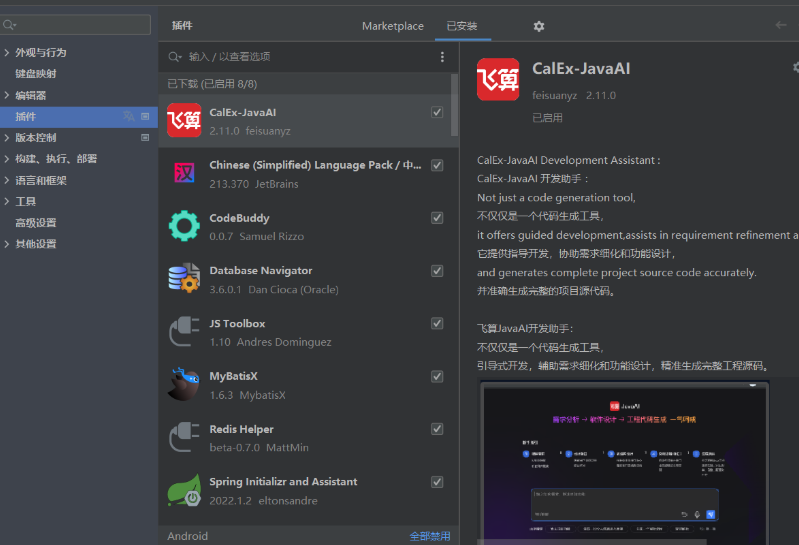Disable the CalEx-JavaAI plugin checkbox
This screenshot has height=545, width=799.
[437, 112]
